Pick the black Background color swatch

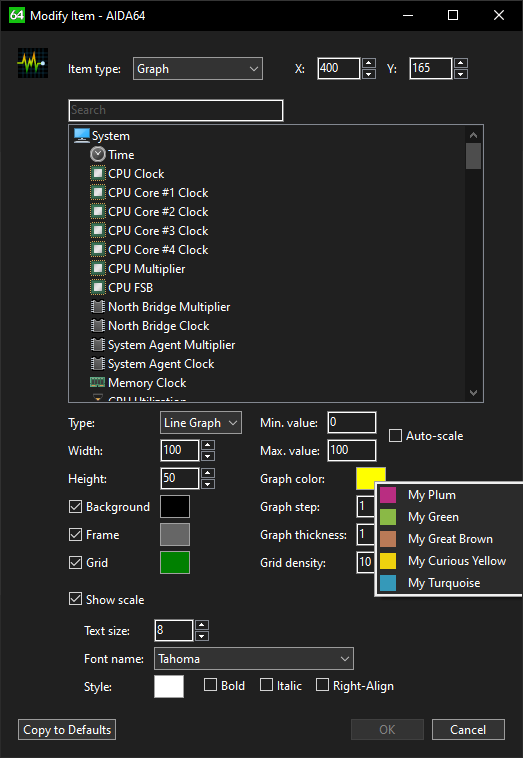point(175,507)
